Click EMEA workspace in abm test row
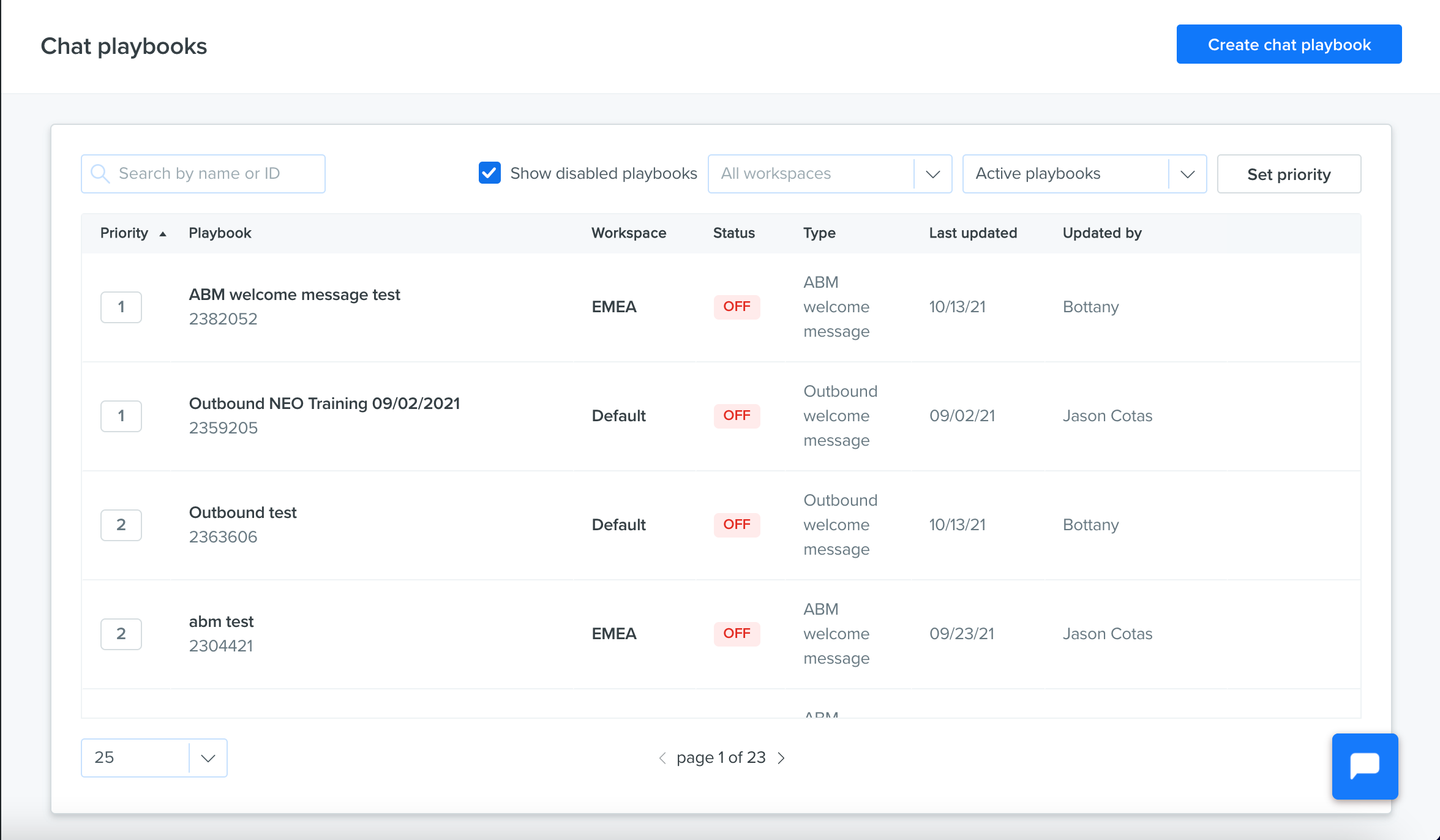Viewport: 1440px width, 840px height. point(614,634)
